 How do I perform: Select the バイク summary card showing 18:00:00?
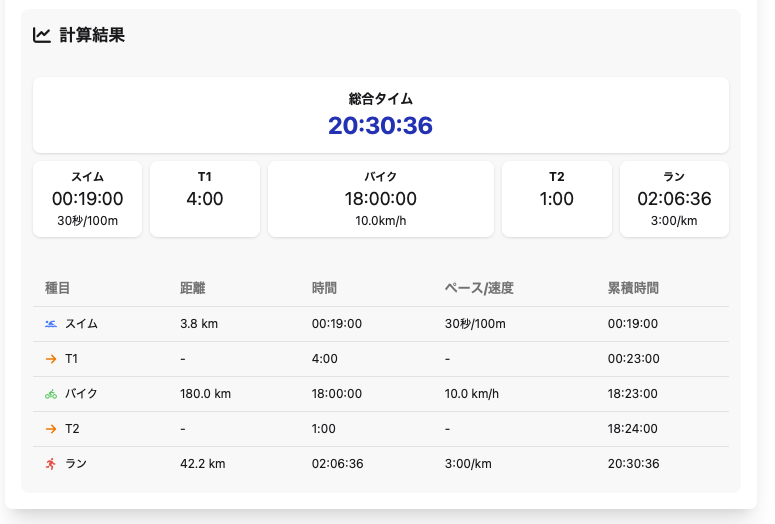point(380,199)
